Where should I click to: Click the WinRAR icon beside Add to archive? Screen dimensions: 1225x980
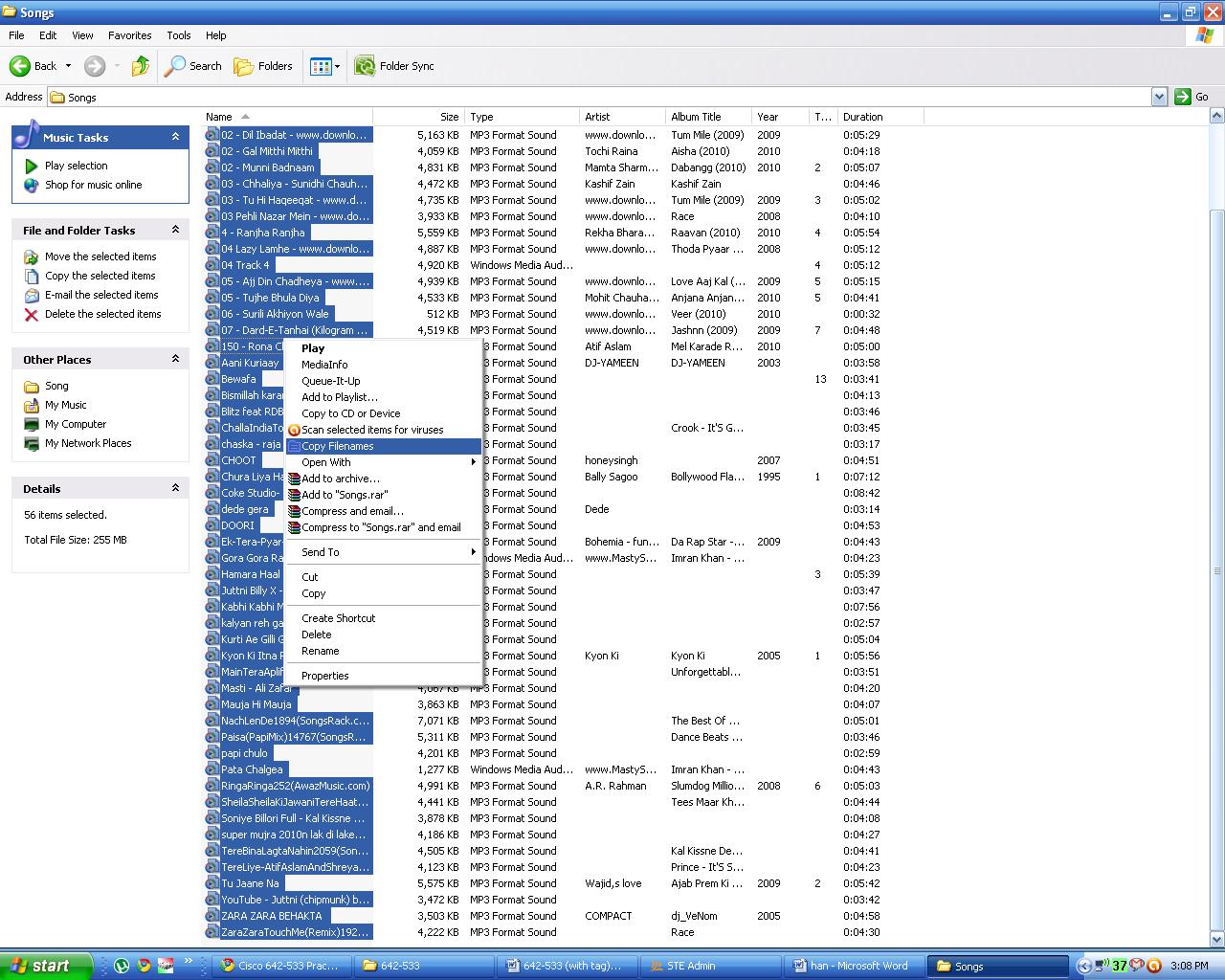coord(295,479)
